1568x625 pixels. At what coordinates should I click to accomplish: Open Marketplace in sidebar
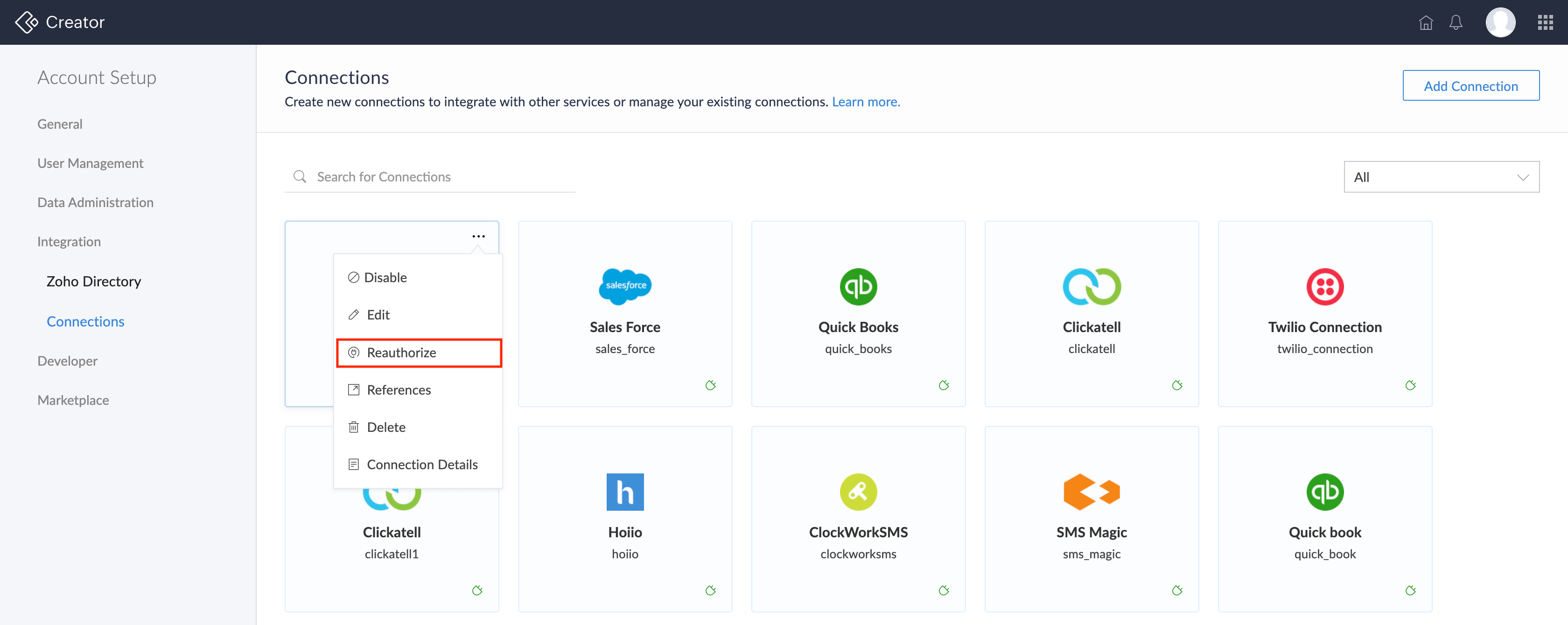(x=73, y=401)
